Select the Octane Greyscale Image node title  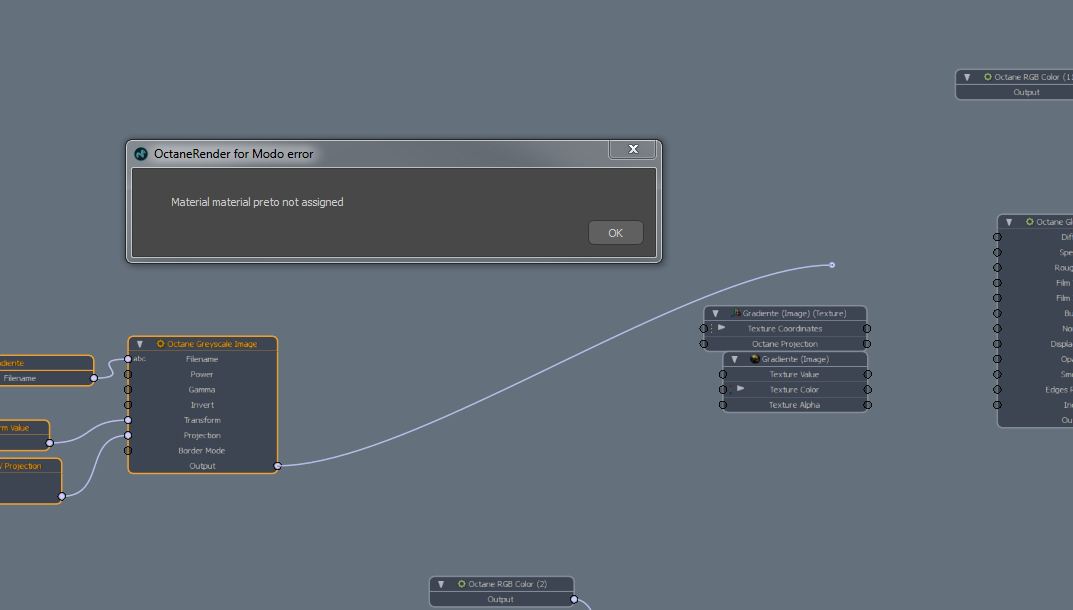click(212, 344)
